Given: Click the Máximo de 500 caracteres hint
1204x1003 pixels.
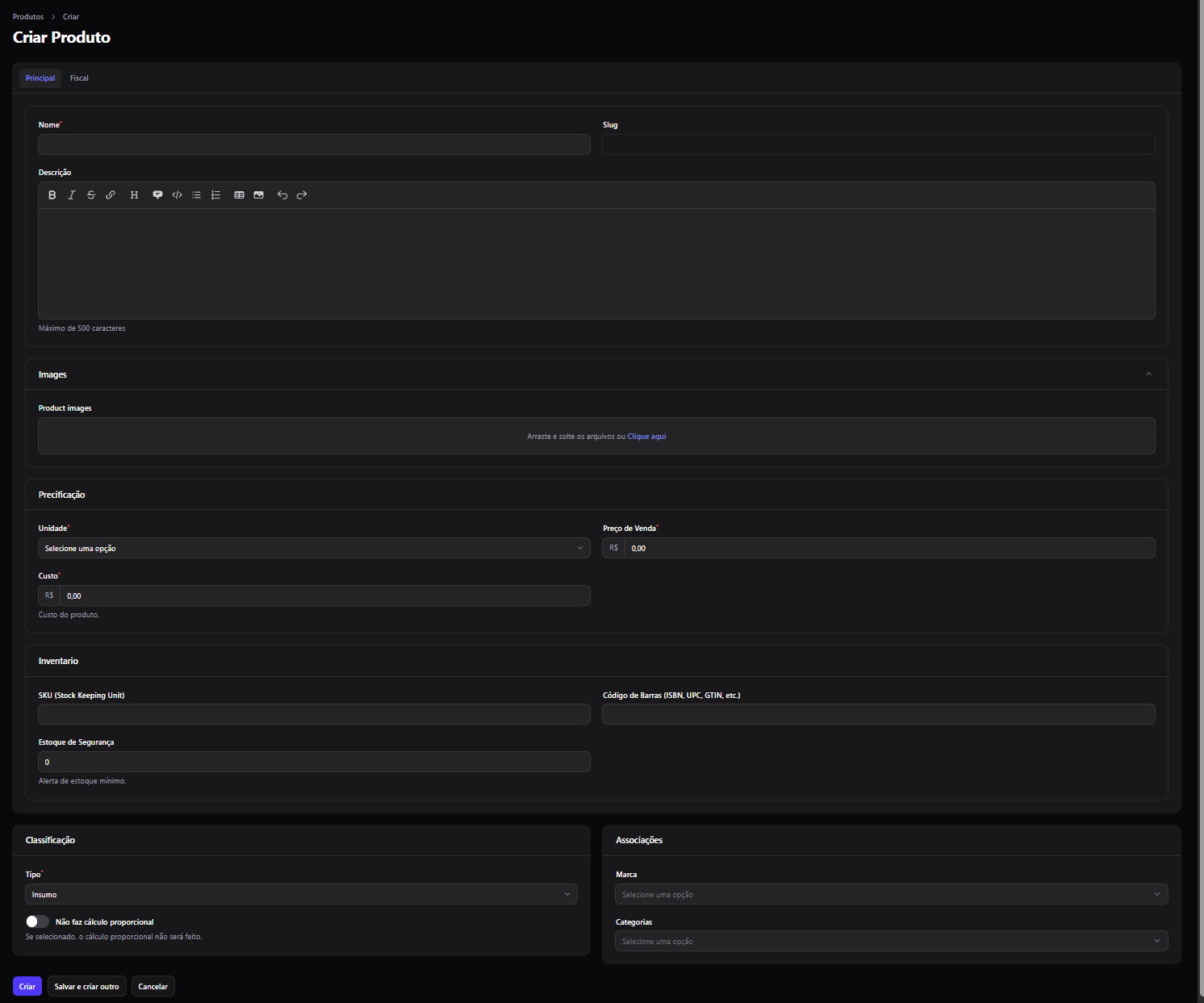Looking at the screenshot, I should tap(82, 328).
